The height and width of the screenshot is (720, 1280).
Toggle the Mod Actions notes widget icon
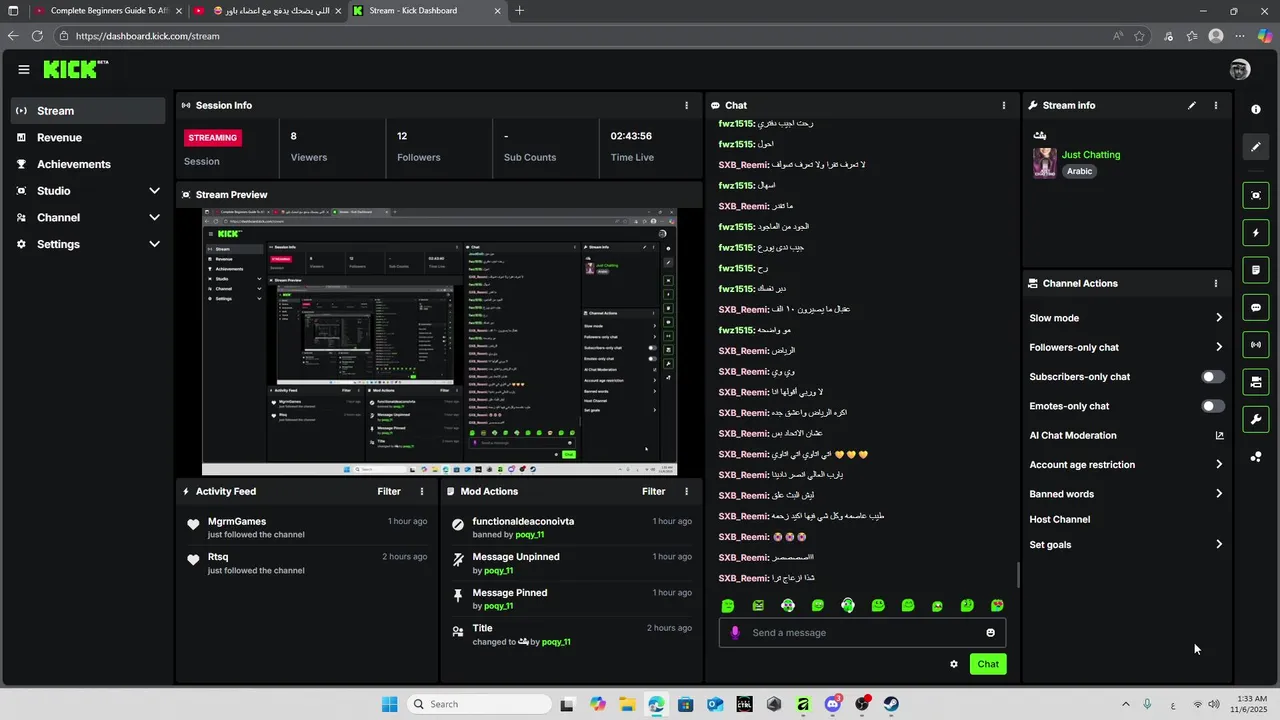pyautogui.click(x=1256, y=270)
